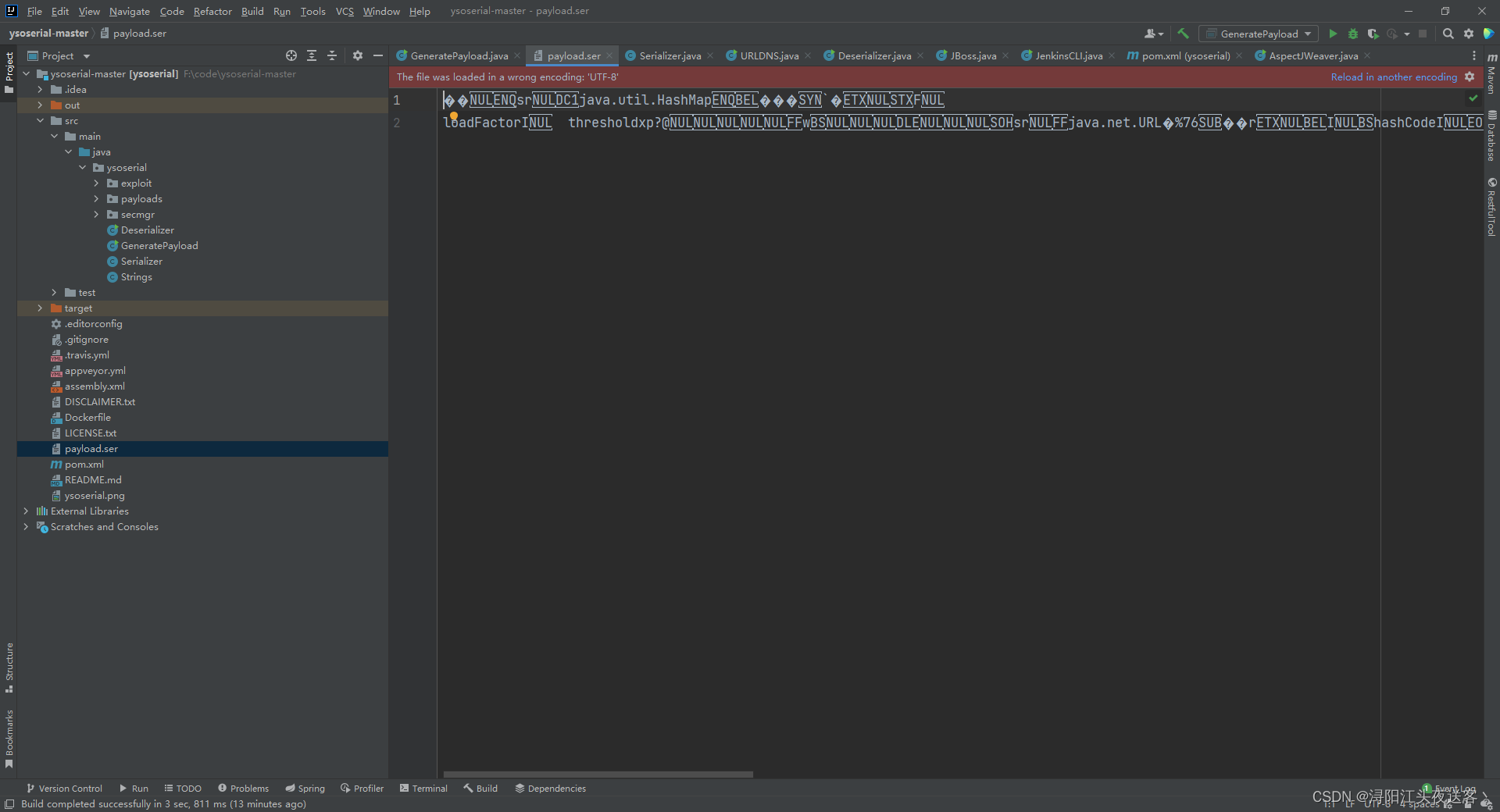
Task: Open the Maven tool window
Action: coord(1491,74)
